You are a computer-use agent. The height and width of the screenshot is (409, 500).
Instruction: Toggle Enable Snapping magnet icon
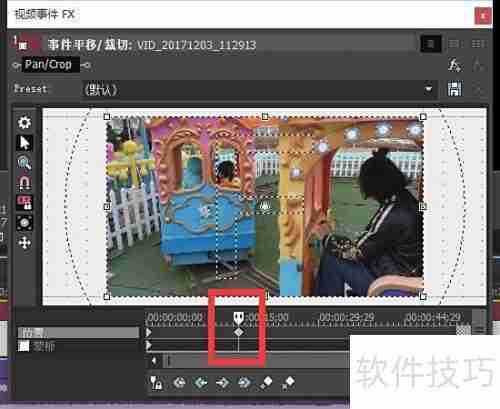(25, 183)
